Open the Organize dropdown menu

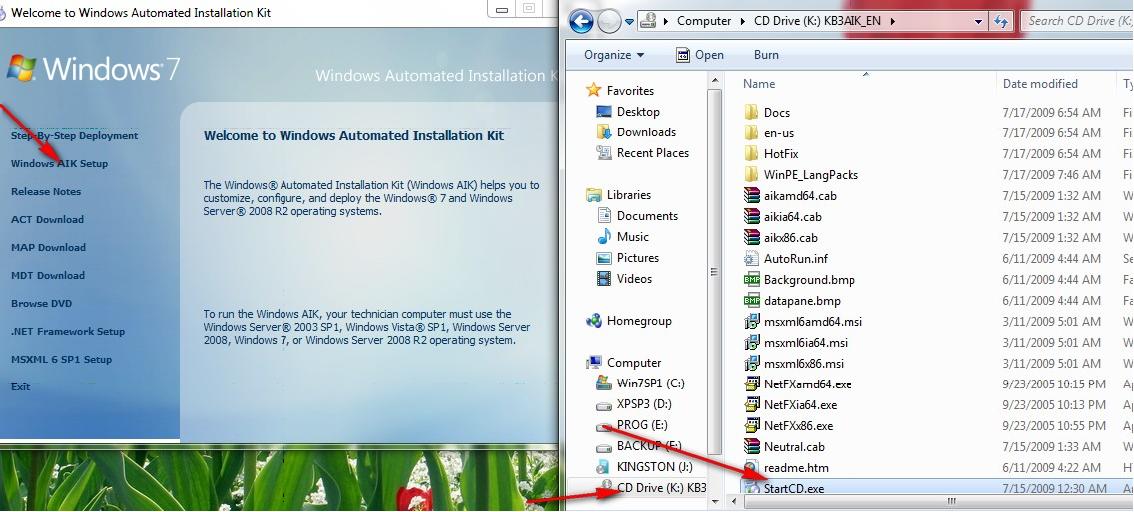pos(614,55)
